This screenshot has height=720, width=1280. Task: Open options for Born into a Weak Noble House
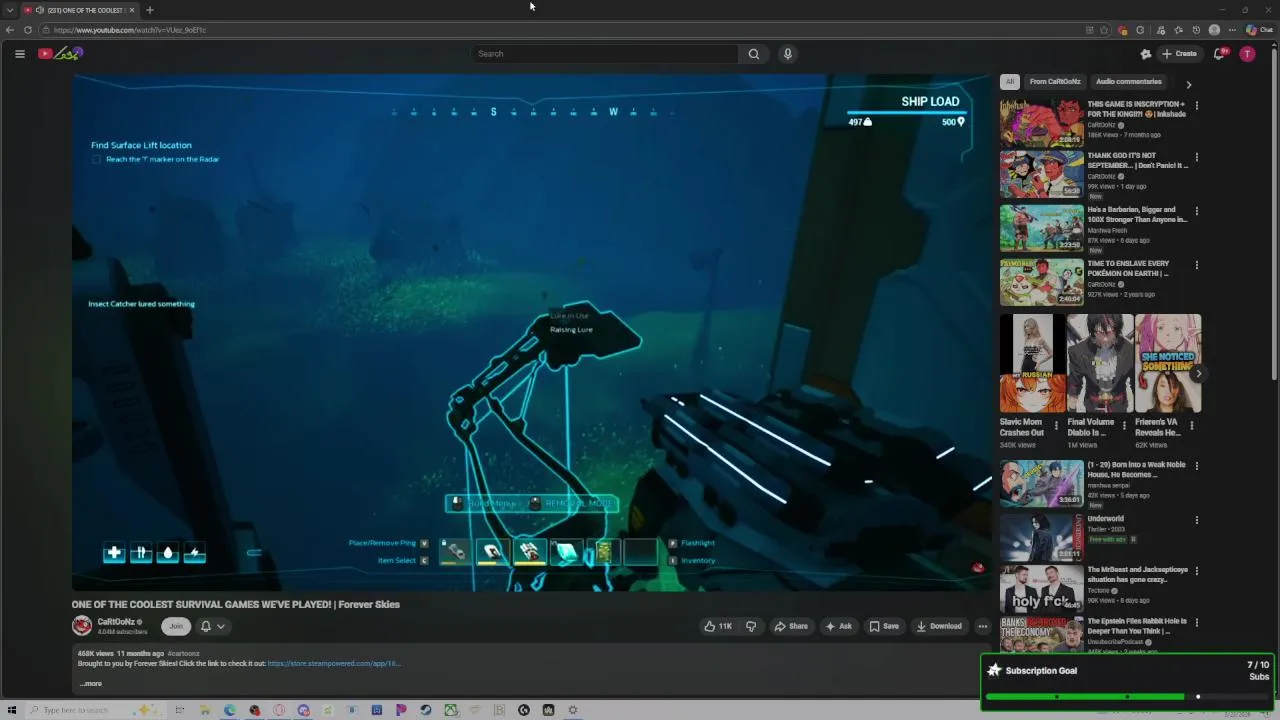pos(1196,466)
